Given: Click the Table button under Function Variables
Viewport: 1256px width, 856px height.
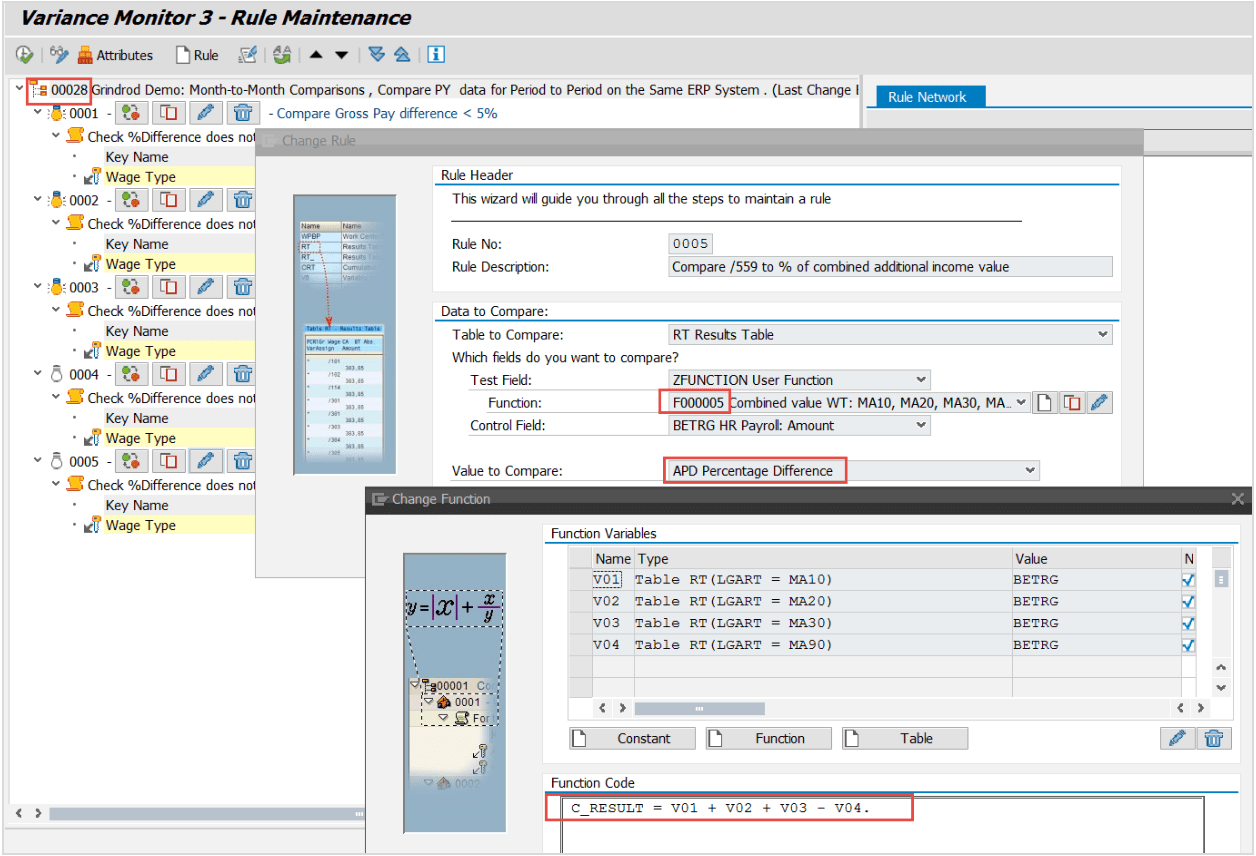Looking at the screenshot, I should (x=905, y=739).
